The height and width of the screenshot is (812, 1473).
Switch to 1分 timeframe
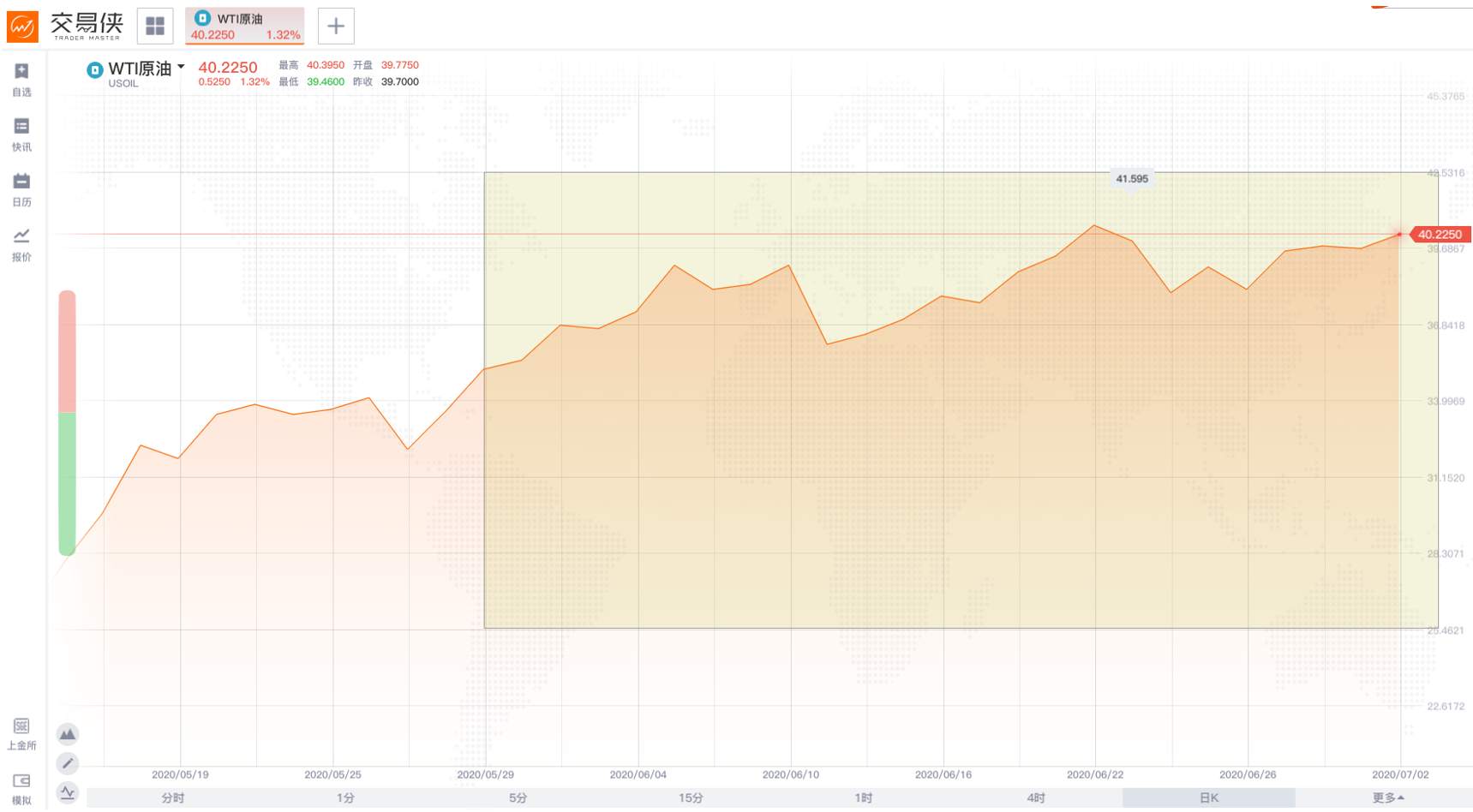pos(345,797)
